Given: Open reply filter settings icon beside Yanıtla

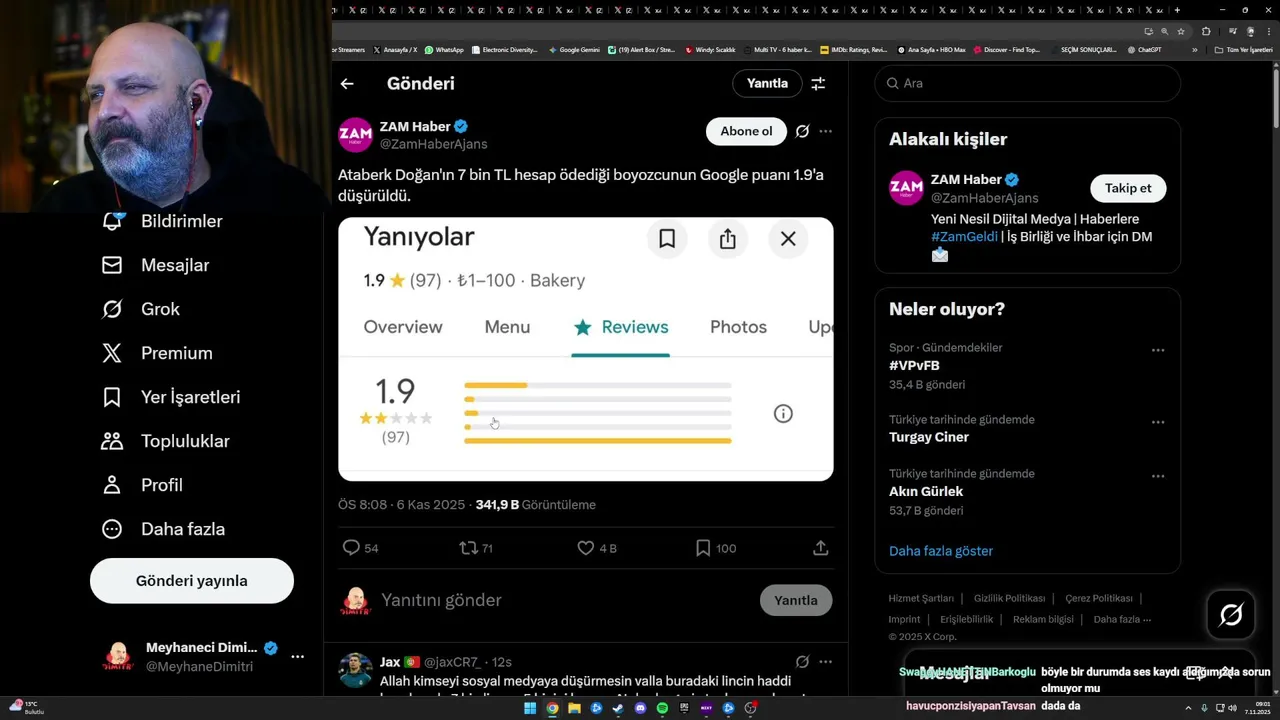Looking at the screenshot, I should tap(818, 84).
